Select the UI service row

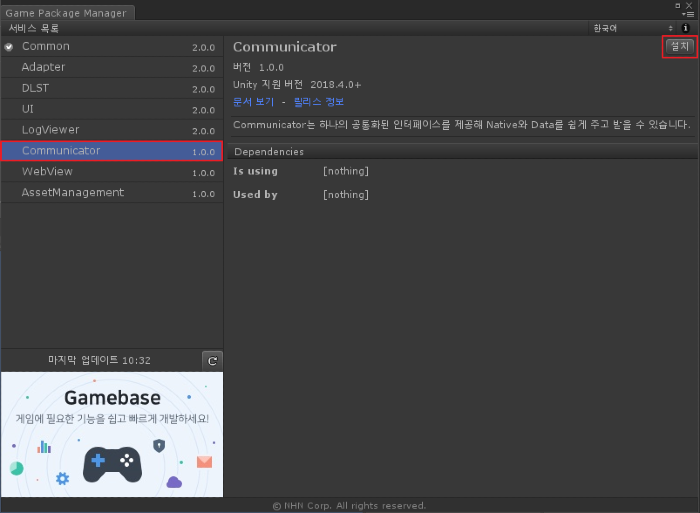(112, 109)
